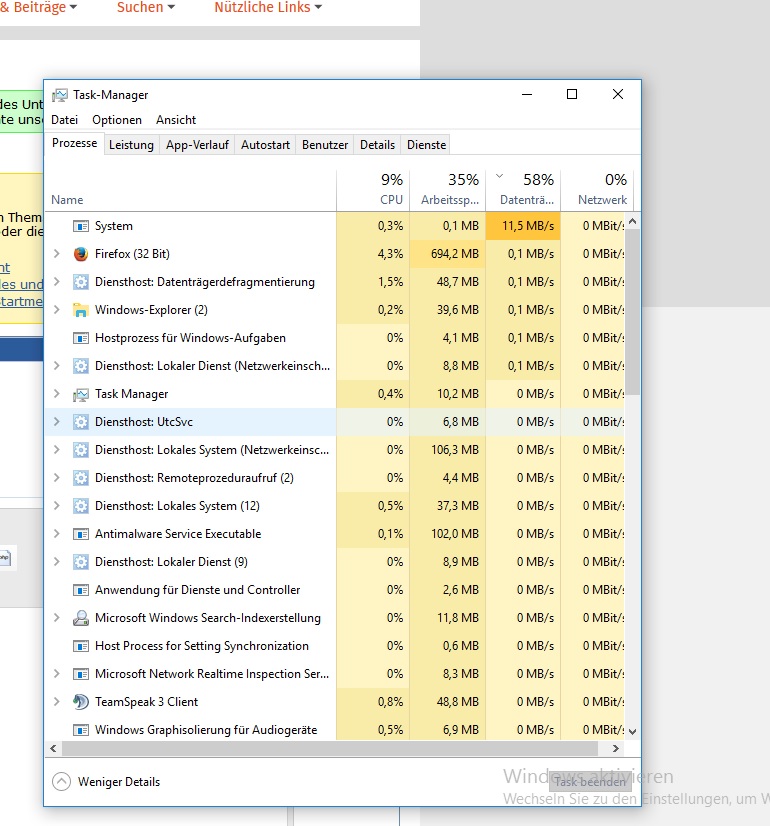770x826 pixels.
Task: Click the Windows-Explorer folder icon
Action: point(81,310)
